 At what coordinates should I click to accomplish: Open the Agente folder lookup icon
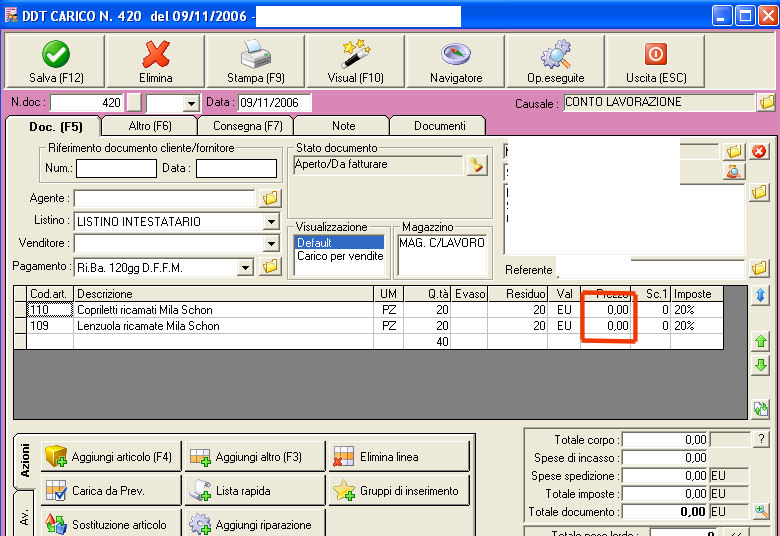[x=270, y=198]
